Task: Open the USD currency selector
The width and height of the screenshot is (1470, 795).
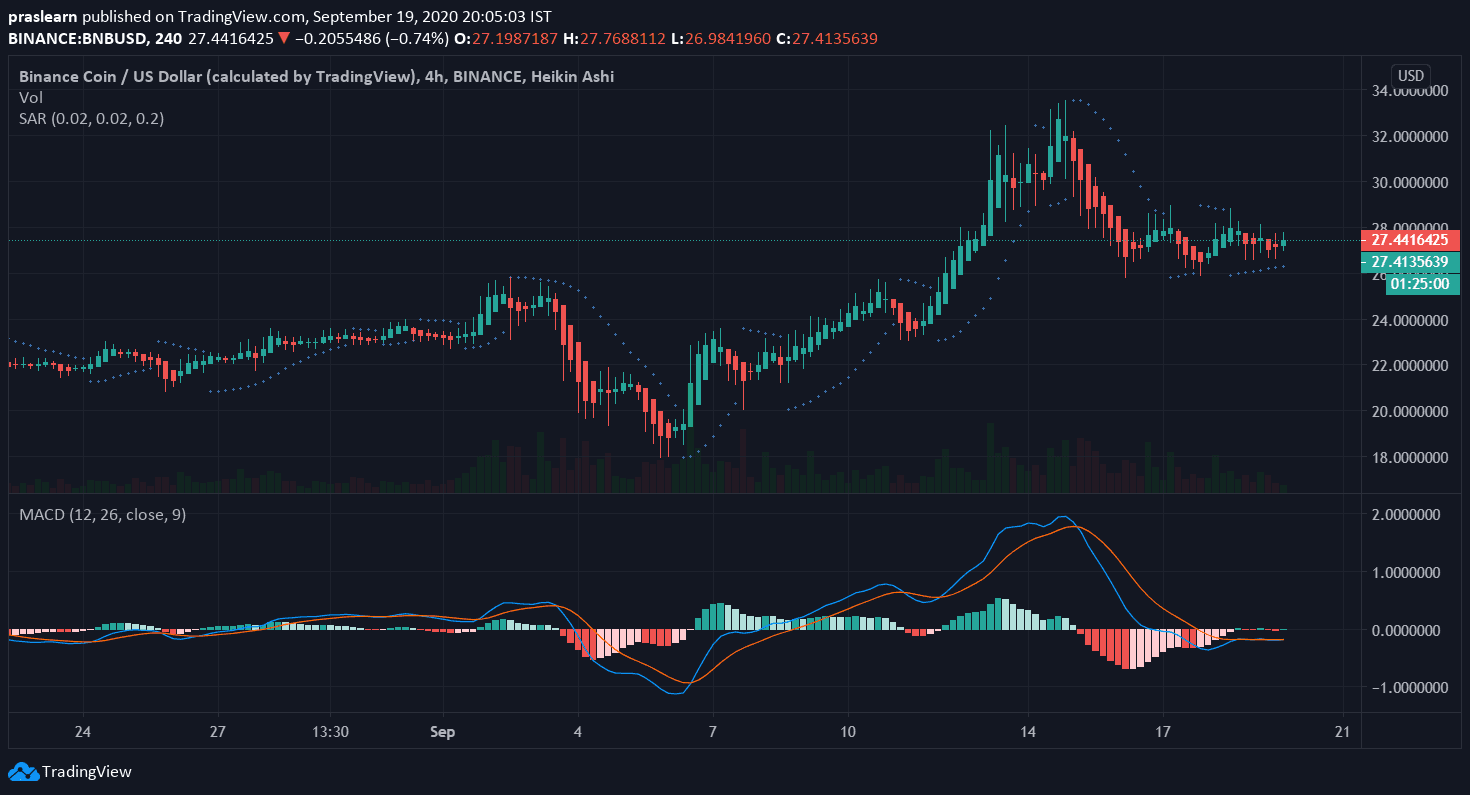Action: (1411, 76)
